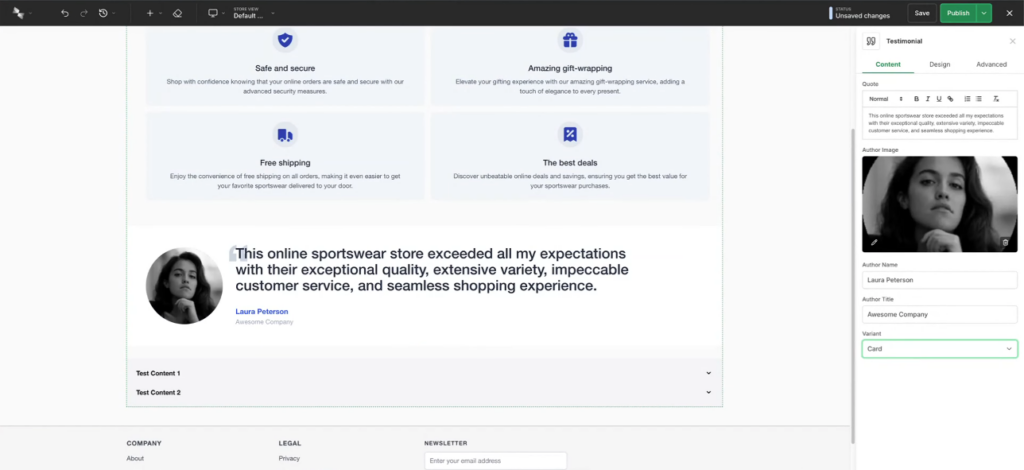Switch to the Advanced tab
The image size is (1024, 470).
pyautogui.click(x=991, y=65)
